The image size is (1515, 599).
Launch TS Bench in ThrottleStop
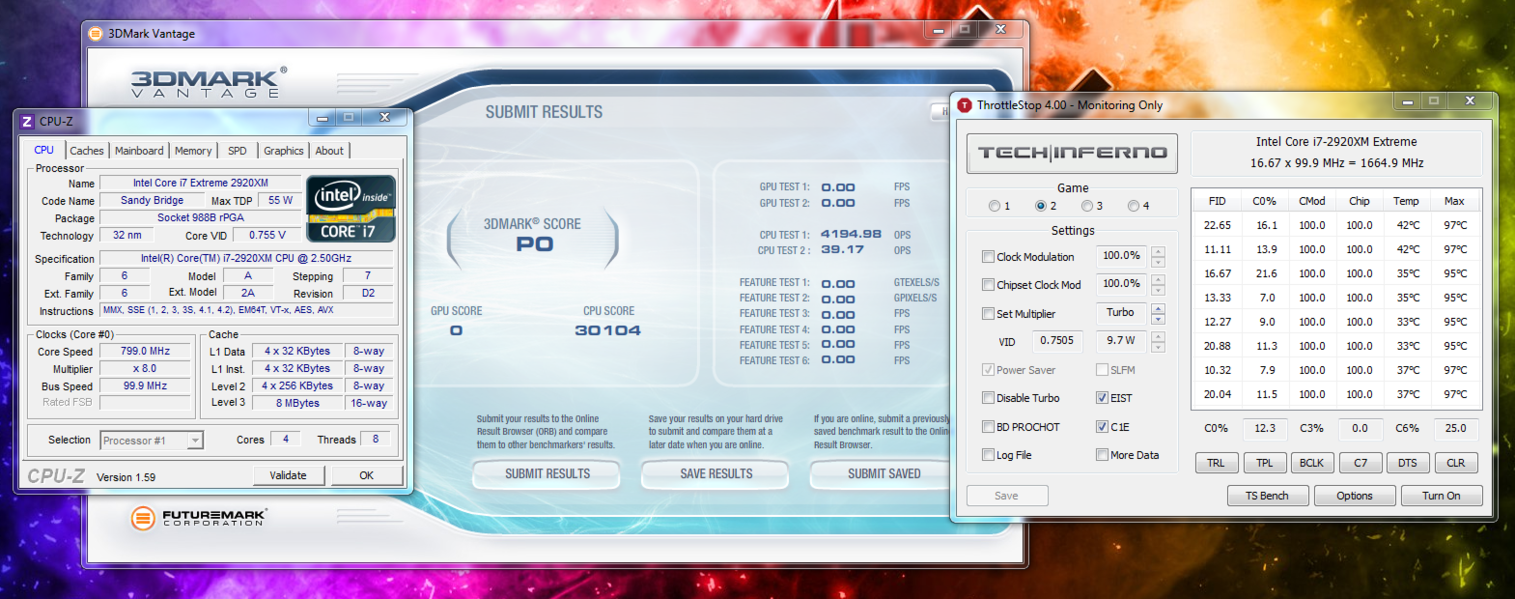(x=1267, y=495)
